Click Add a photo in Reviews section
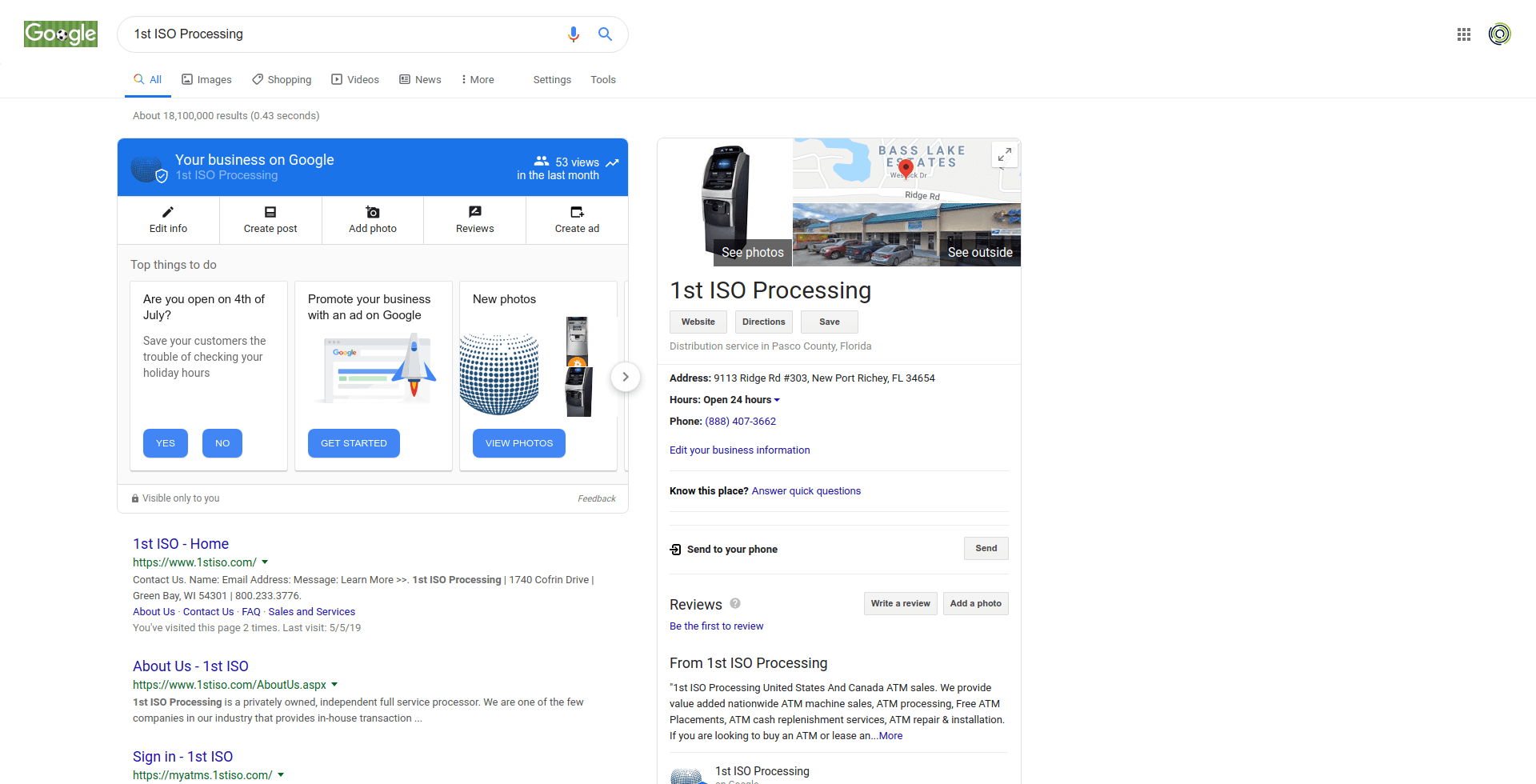1536x784 pixels. tap(976, 603)
